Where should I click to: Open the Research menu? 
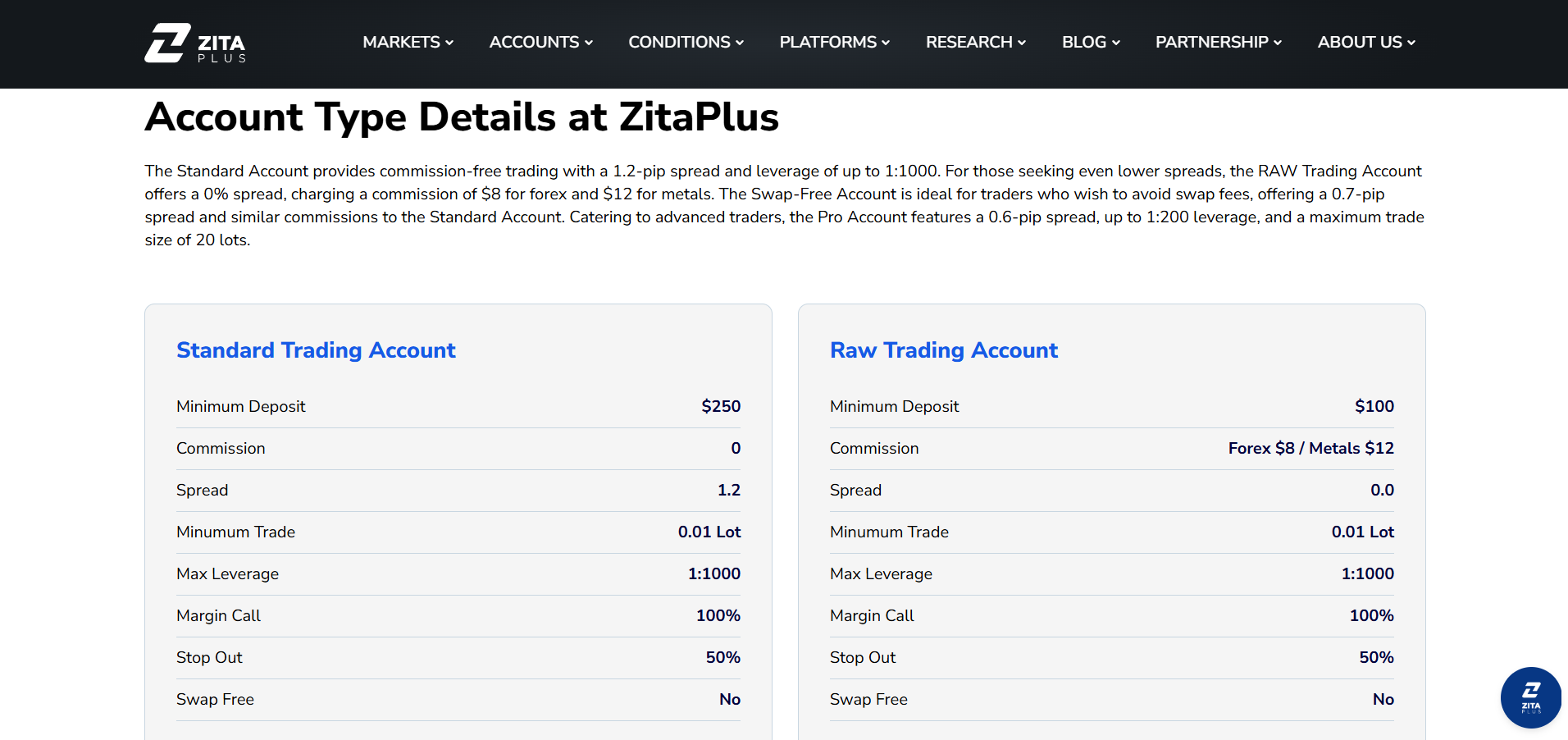click(x=975, y=42)
